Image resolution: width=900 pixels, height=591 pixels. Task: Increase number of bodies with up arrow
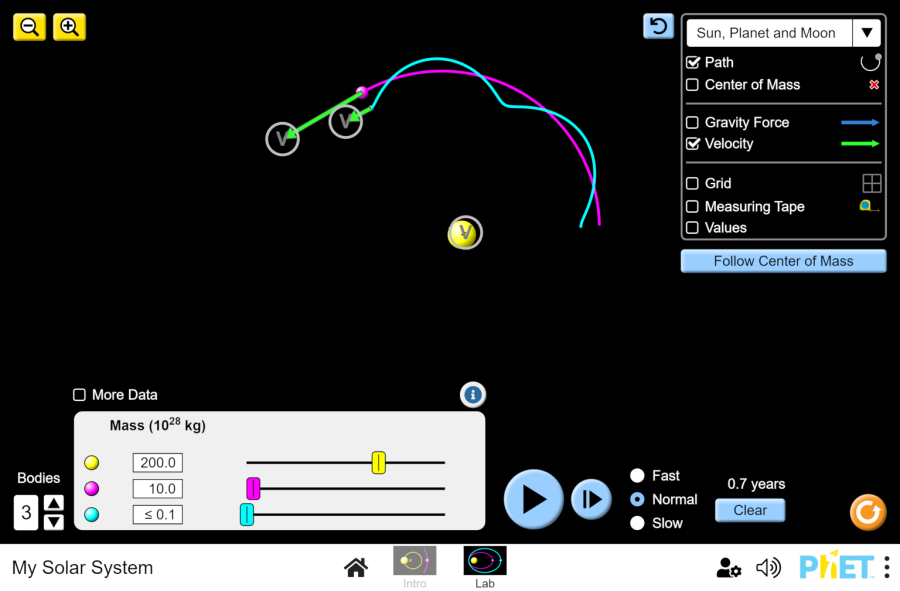(x=54, y=503)
